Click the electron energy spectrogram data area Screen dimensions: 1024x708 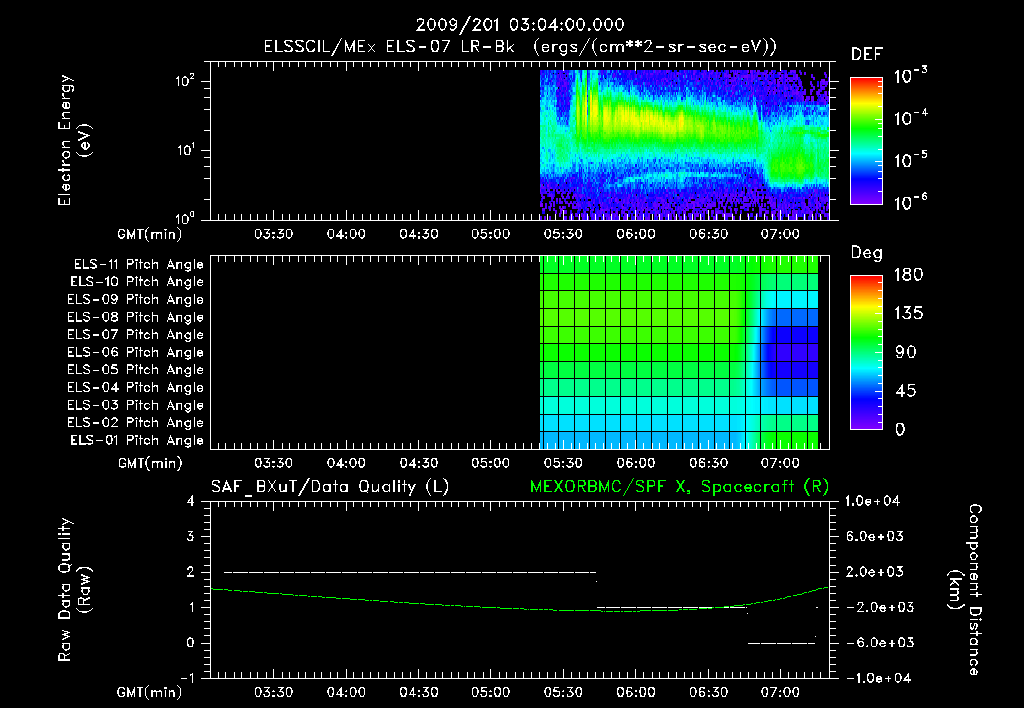point(684,144)
